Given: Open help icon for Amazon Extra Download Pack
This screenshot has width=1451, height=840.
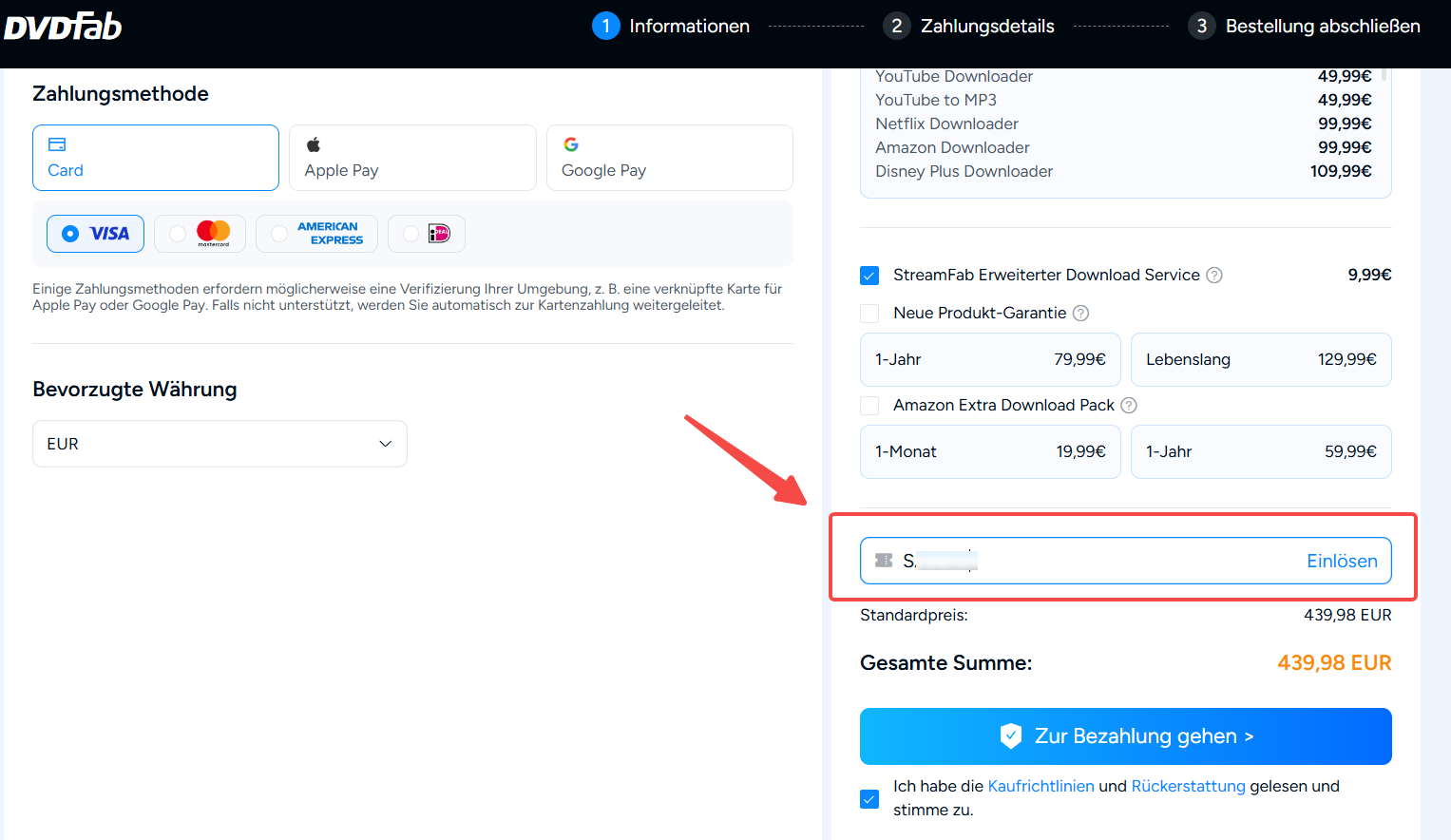Looking at the screenshot, I should tap(1129, 406).
